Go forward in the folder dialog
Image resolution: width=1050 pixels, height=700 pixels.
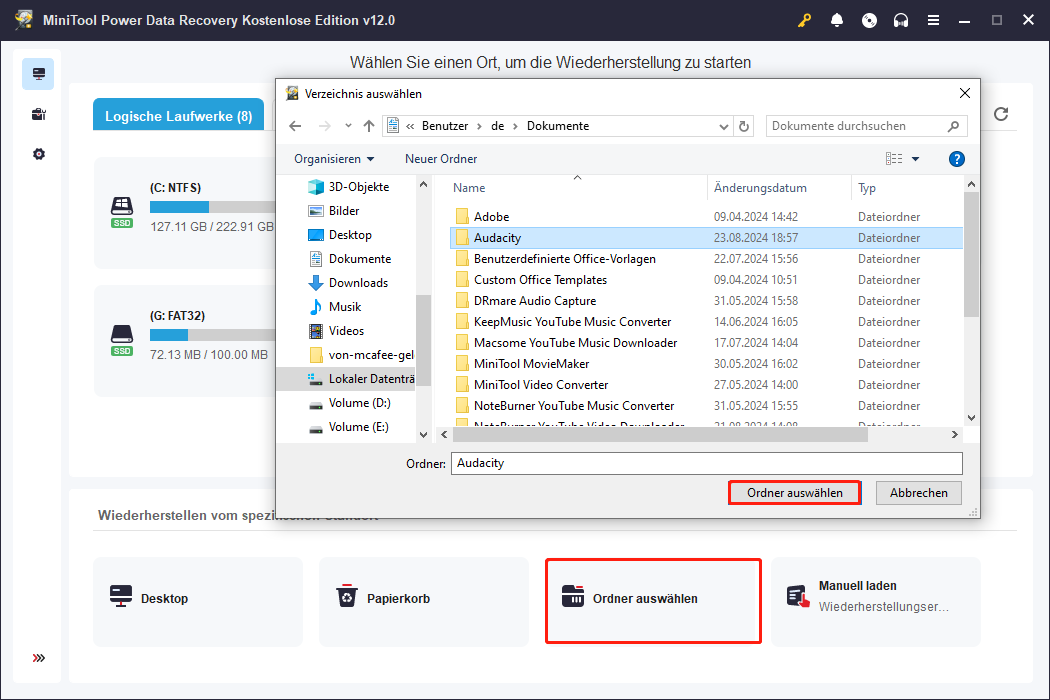click(x=325, y=126)
